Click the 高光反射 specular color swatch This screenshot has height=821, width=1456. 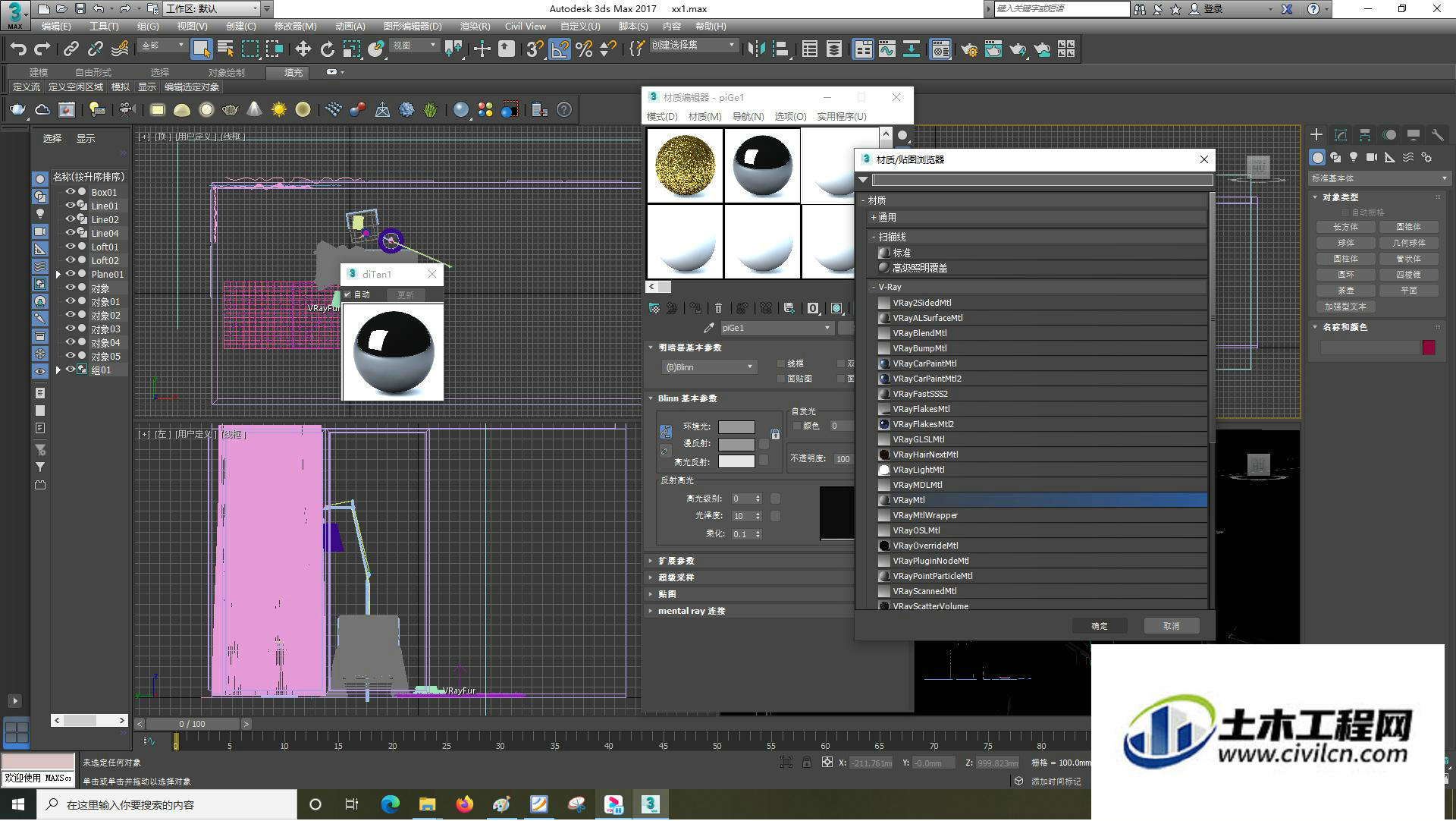point(736,461)
